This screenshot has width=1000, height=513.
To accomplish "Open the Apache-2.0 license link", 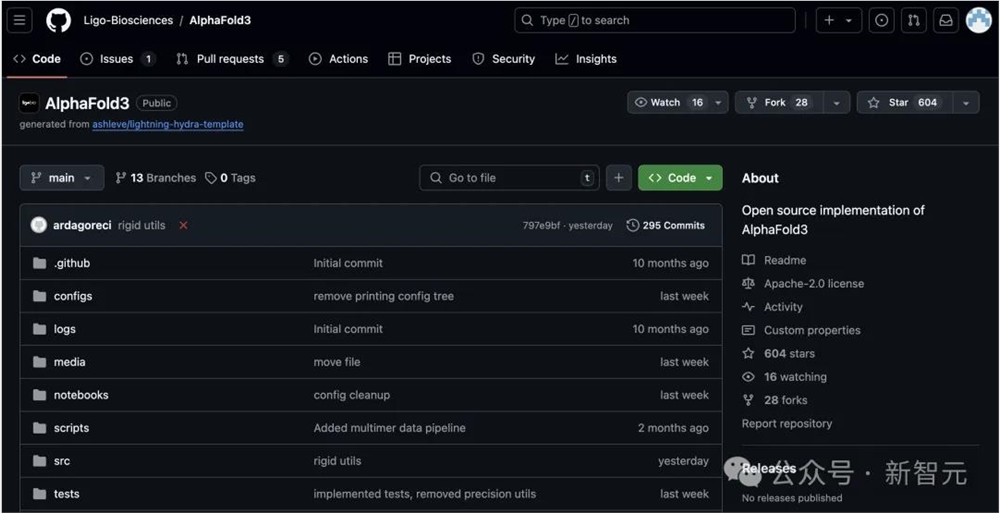I will pyautogui.click(x=803, y=283).
